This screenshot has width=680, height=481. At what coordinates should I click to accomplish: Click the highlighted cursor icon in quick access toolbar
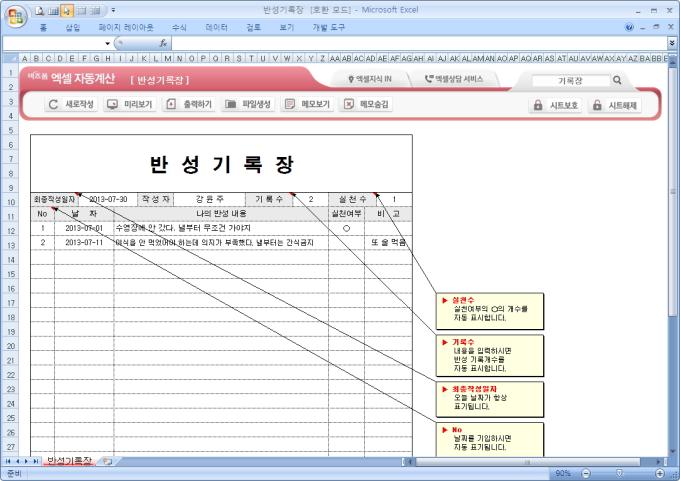pos(67,10)
